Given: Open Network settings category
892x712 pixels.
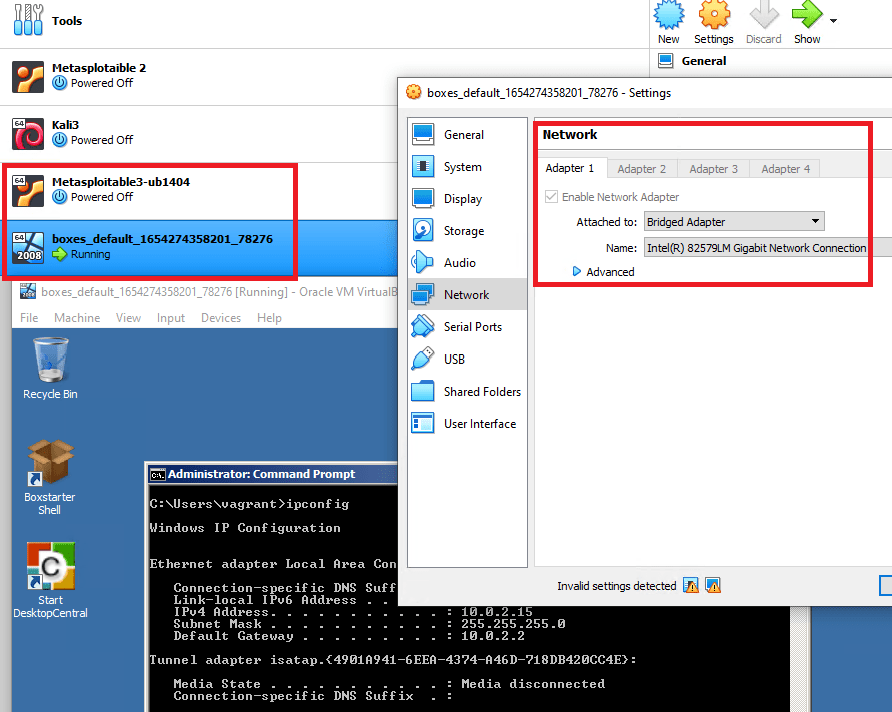Looking at the screenshot, I should (468, 294).
